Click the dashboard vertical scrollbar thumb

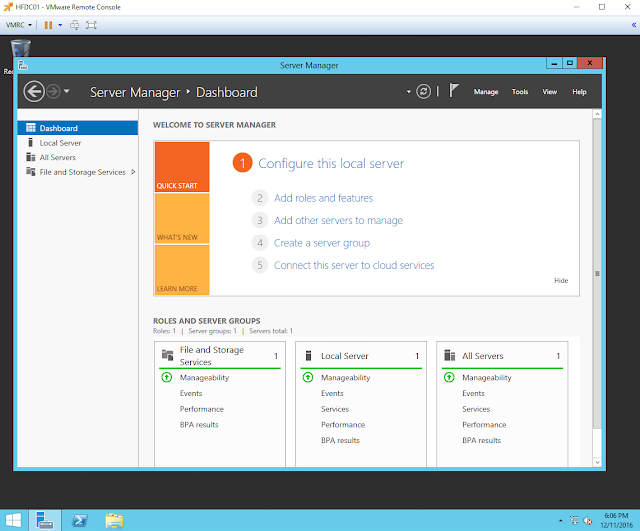point(597,274)
